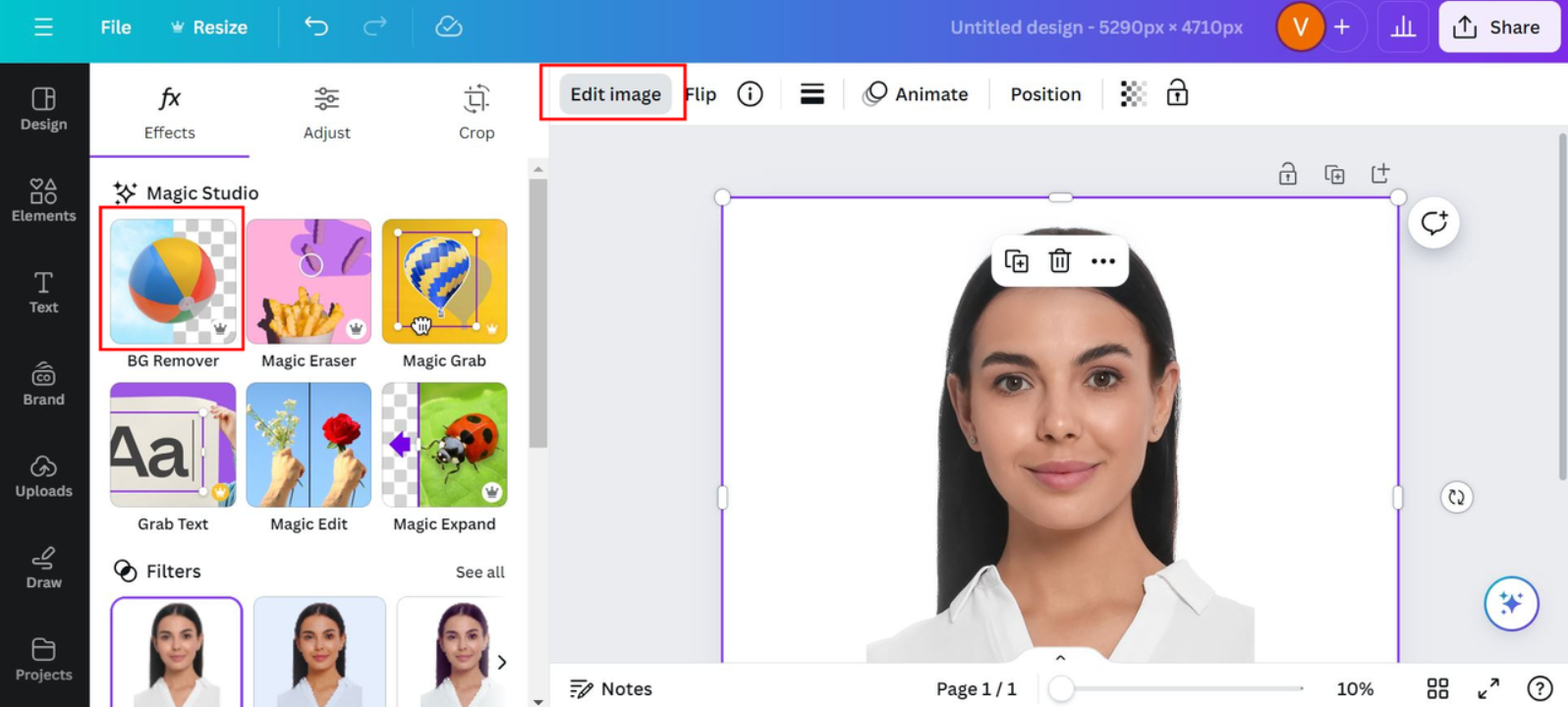The image size is (1568, 707).
Task: Undo the last action
Action: pyautogui.click(x=316, y=27)
